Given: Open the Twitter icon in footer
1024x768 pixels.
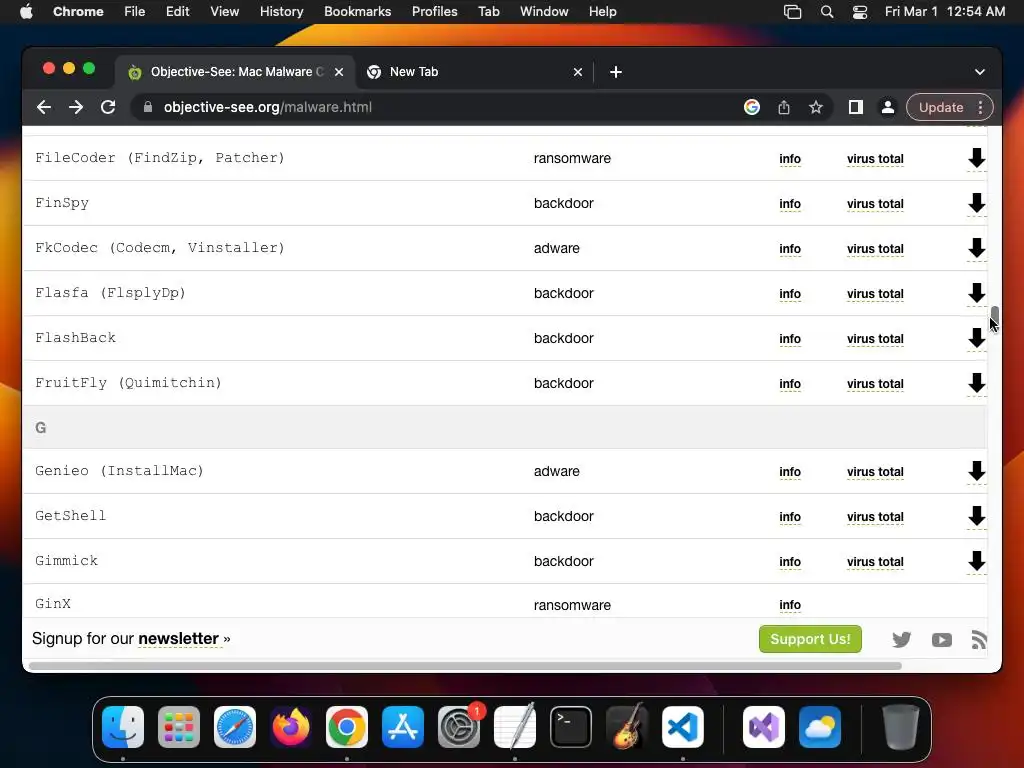Looking at the screenshot, I should pyautogui.click(x=901, y=639).
